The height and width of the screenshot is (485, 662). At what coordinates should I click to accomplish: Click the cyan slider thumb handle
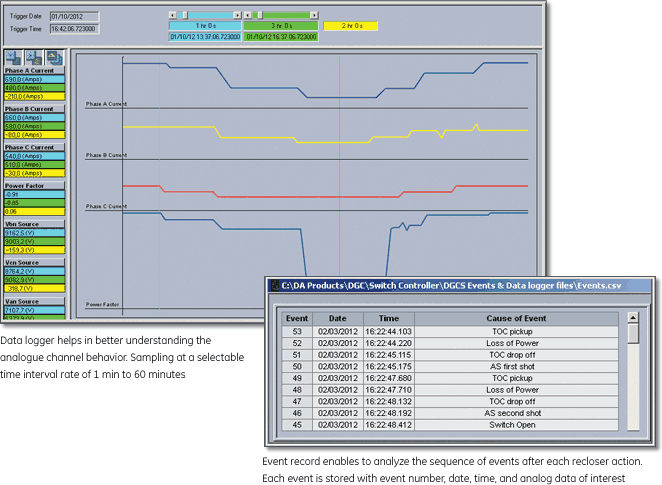(x=184, y=15)
